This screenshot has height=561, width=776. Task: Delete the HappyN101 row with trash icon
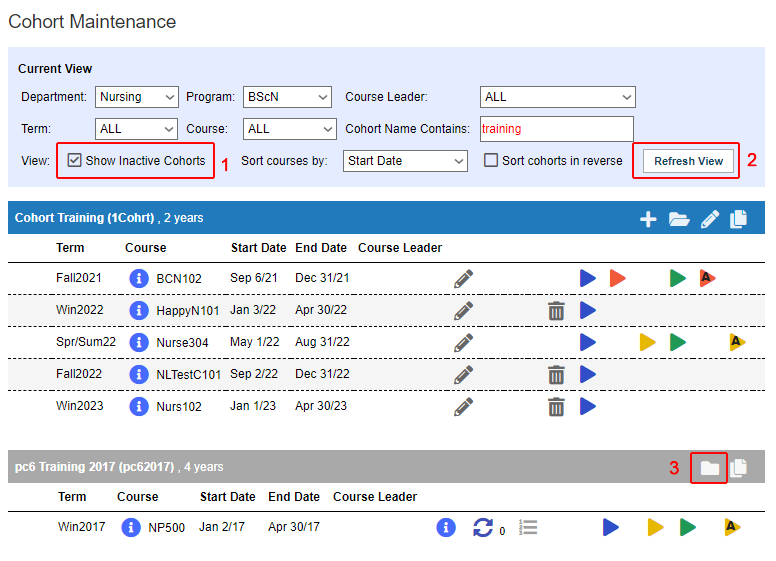(556, 311)
